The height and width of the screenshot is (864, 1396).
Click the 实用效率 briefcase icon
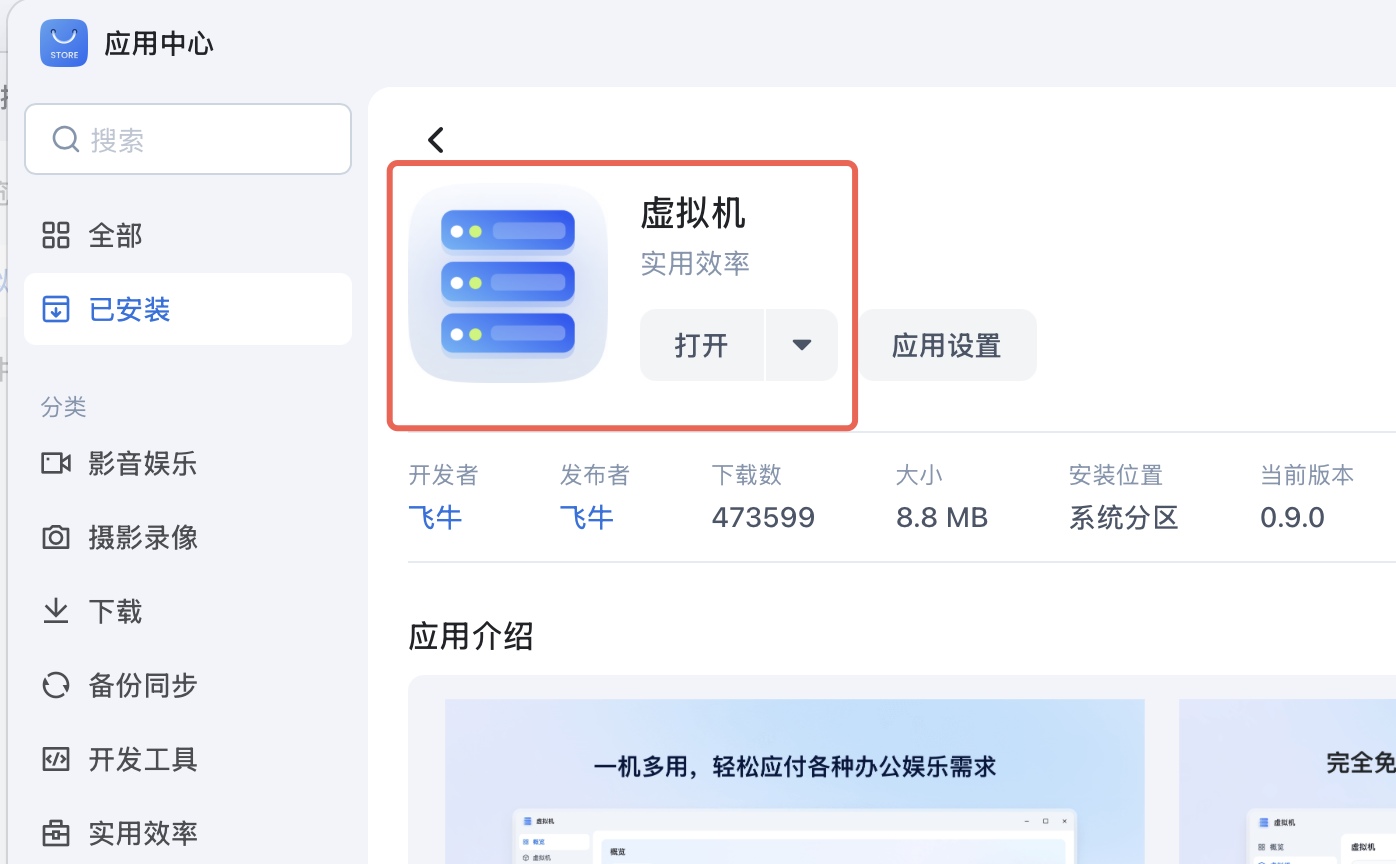click(x=56, y=833)
